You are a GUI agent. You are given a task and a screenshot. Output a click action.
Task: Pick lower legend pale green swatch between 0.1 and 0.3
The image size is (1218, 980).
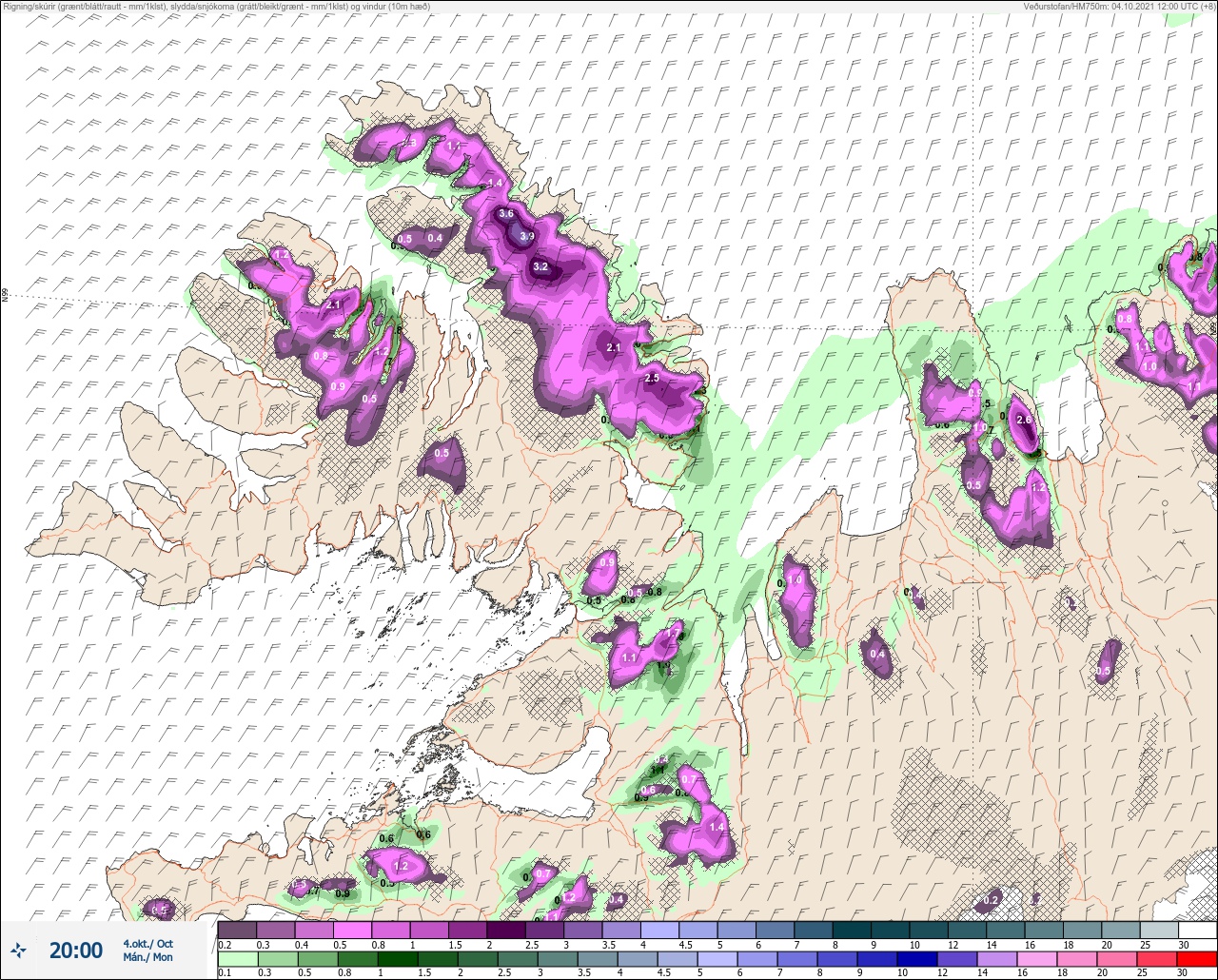237,958
